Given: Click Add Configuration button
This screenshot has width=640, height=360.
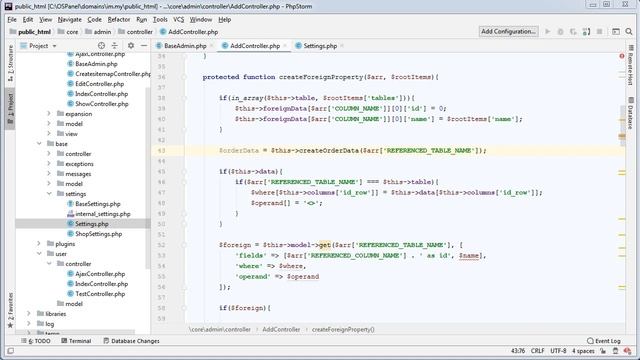Looking at the screenshot, I should point(508,31).
